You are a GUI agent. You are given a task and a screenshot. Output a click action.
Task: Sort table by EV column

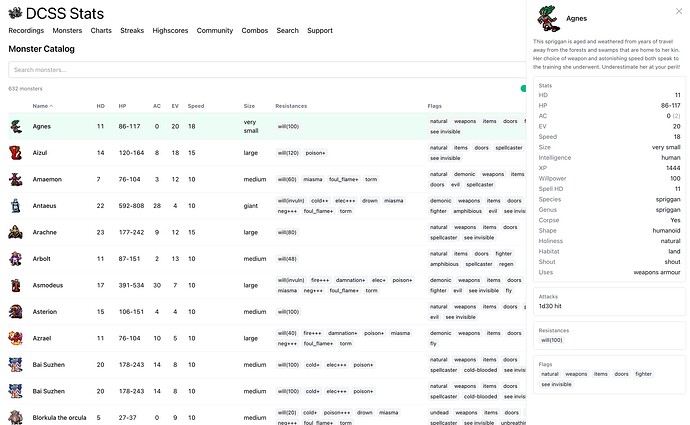tap(175, 106)
